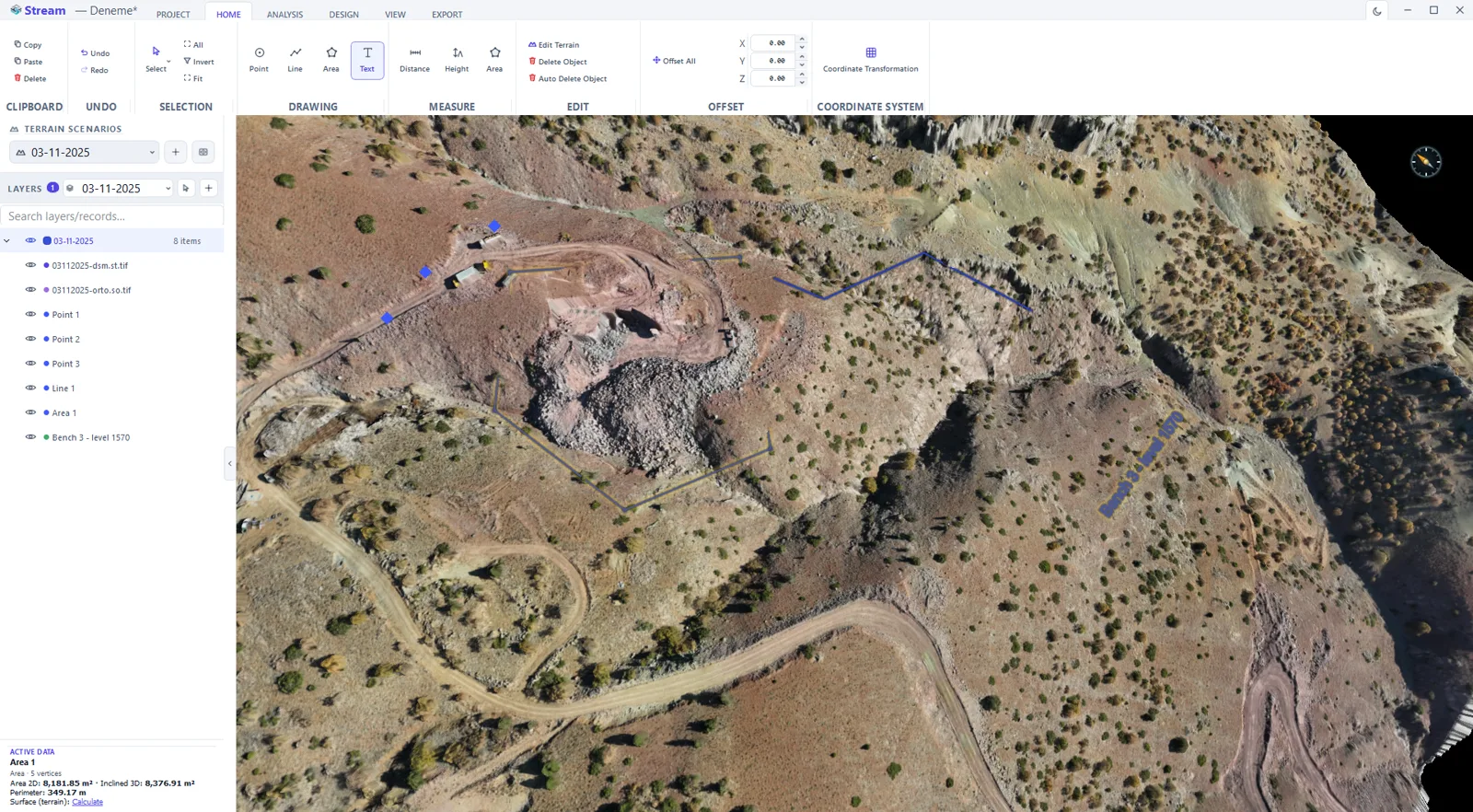1473x812 pixels.
Task: Click the Search layers/records field
Action: pyautogui.click(x=111, y=216)
